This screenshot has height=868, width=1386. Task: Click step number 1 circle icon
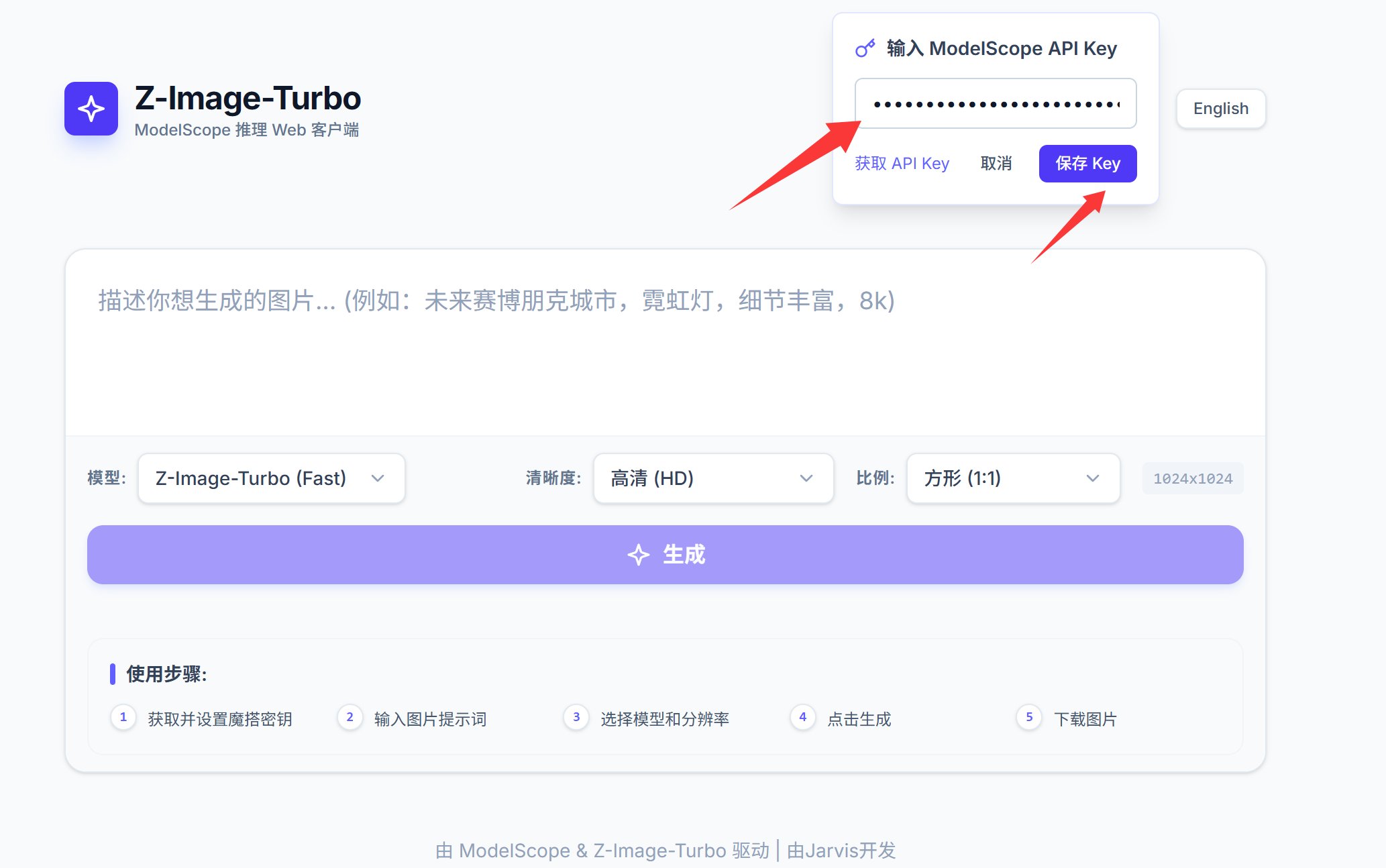tap(123, 717)
